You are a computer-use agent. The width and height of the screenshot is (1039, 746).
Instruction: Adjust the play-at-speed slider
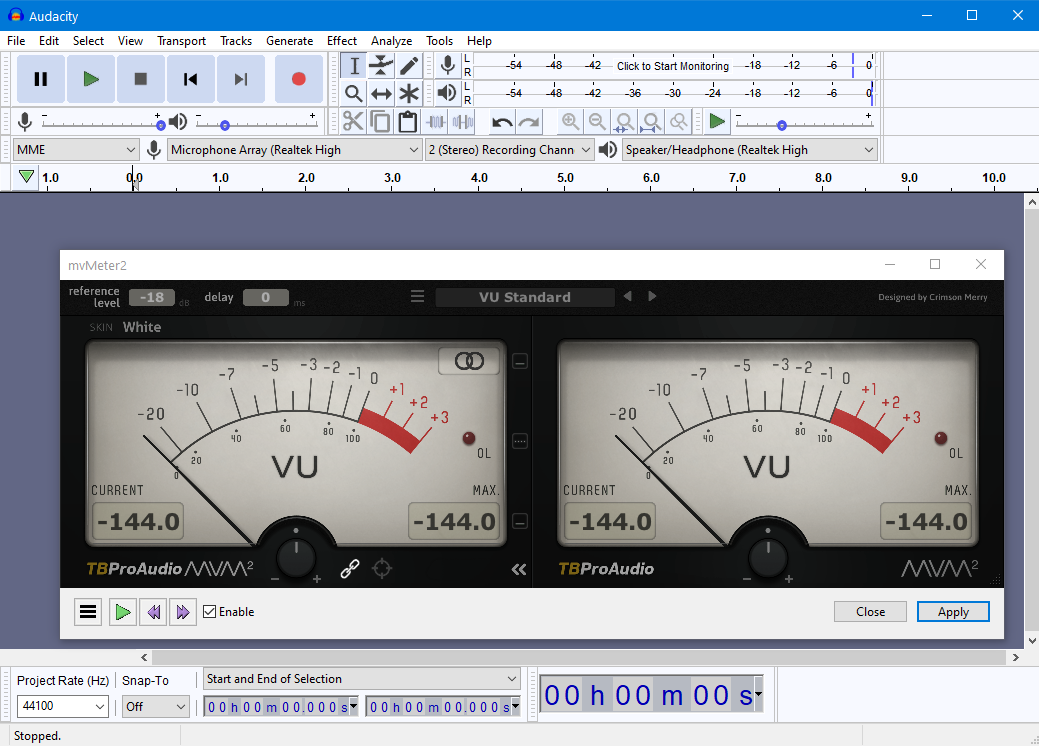pyautogui.click(x=804, y=122)
